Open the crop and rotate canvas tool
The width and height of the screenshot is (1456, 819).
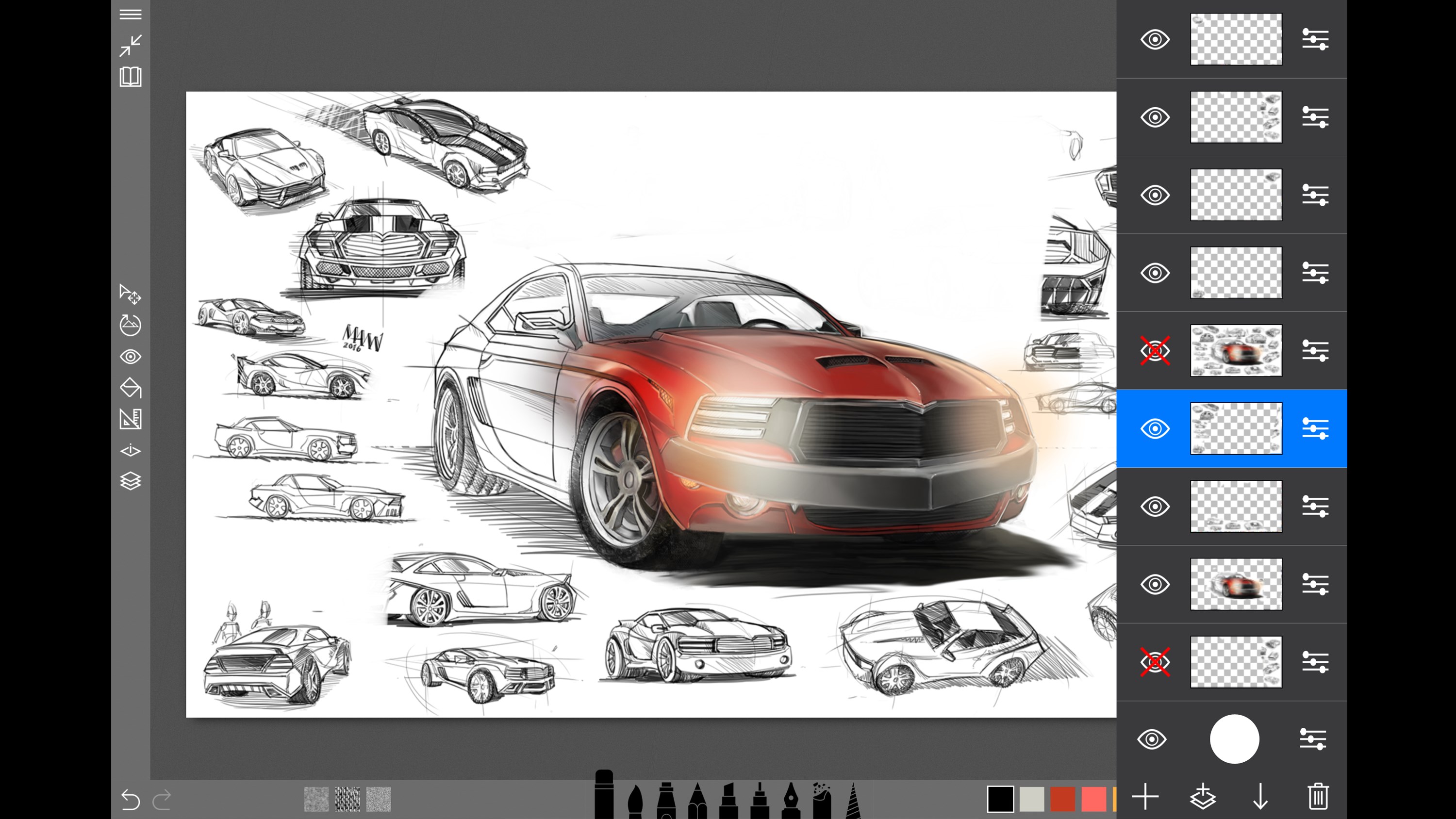131,326
